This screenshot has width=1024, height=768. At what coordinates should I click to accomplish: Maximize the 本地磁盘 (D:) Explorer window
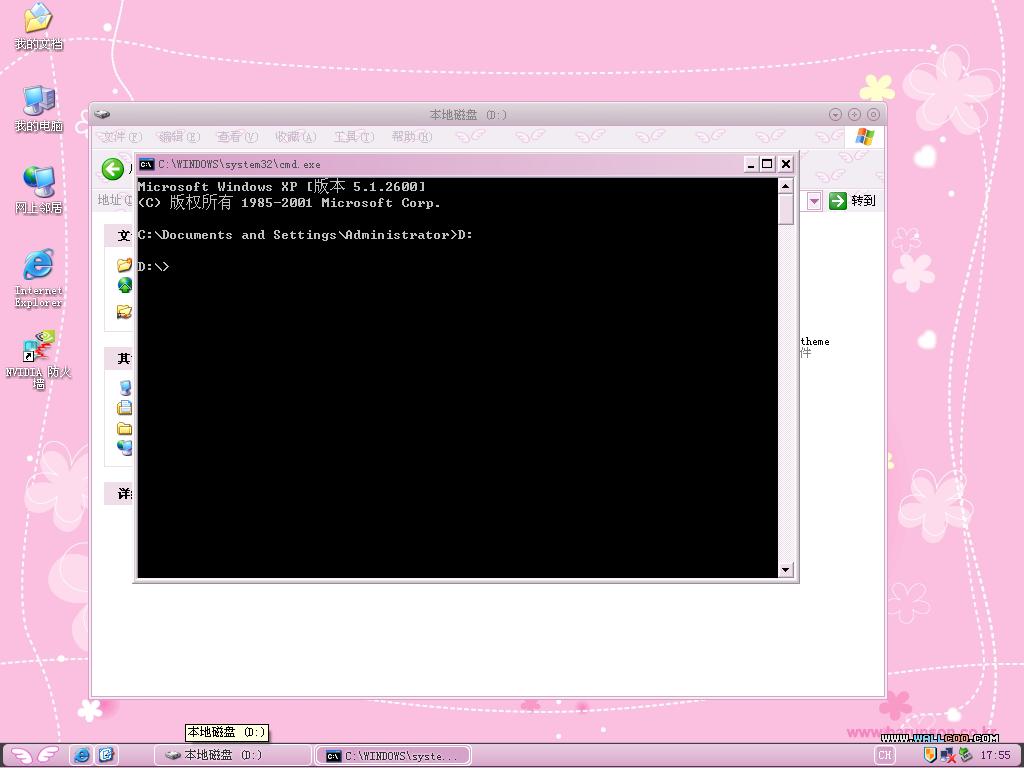tap(854, 114)
